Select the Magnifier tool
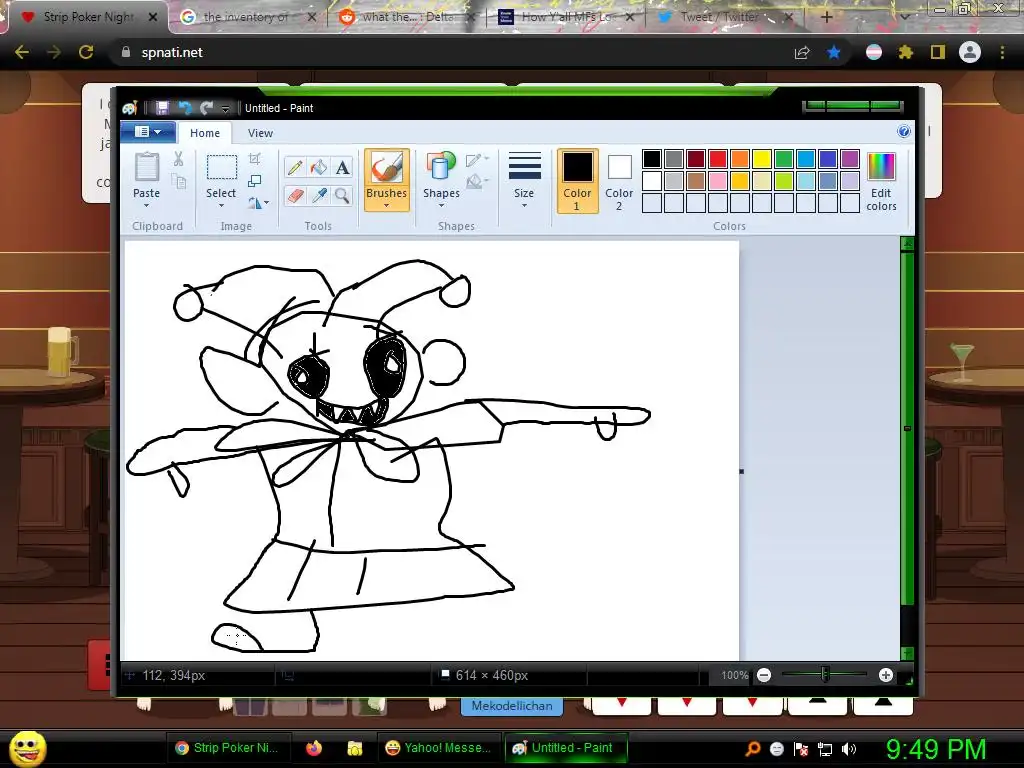 click(x=342, y=195)
